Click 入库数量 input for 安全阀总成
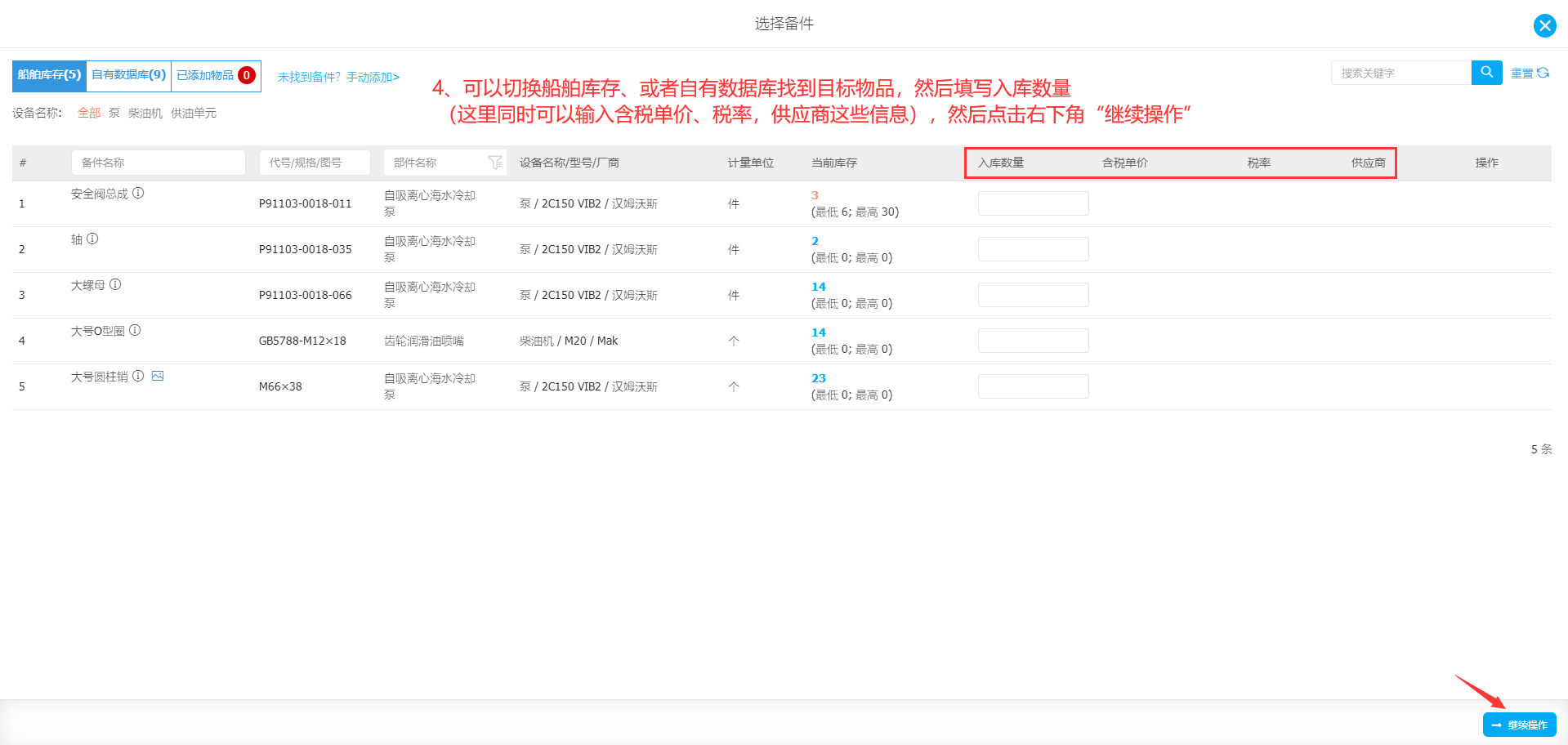The height and width of the screenshot is (745, 1568). (x=1033, y=203)
